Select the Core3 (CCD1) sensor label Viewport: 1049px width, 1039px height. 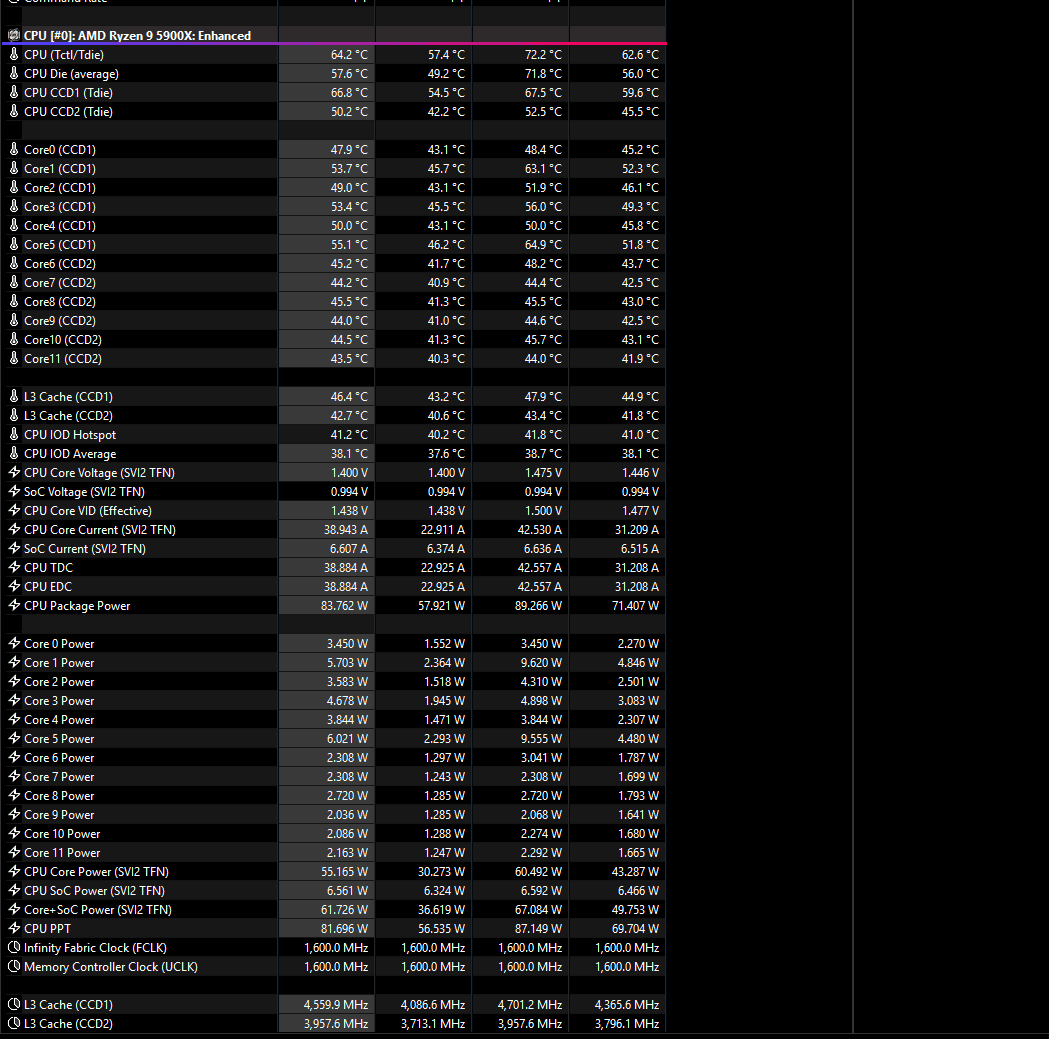pos(60,207)
